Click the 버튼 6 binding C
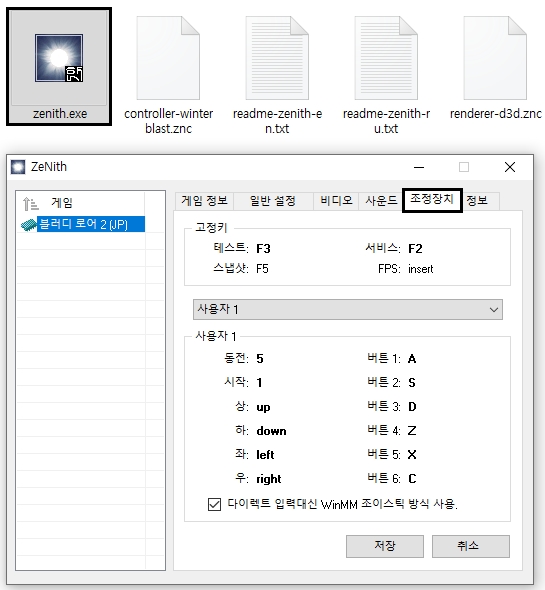 pos(413,479)
